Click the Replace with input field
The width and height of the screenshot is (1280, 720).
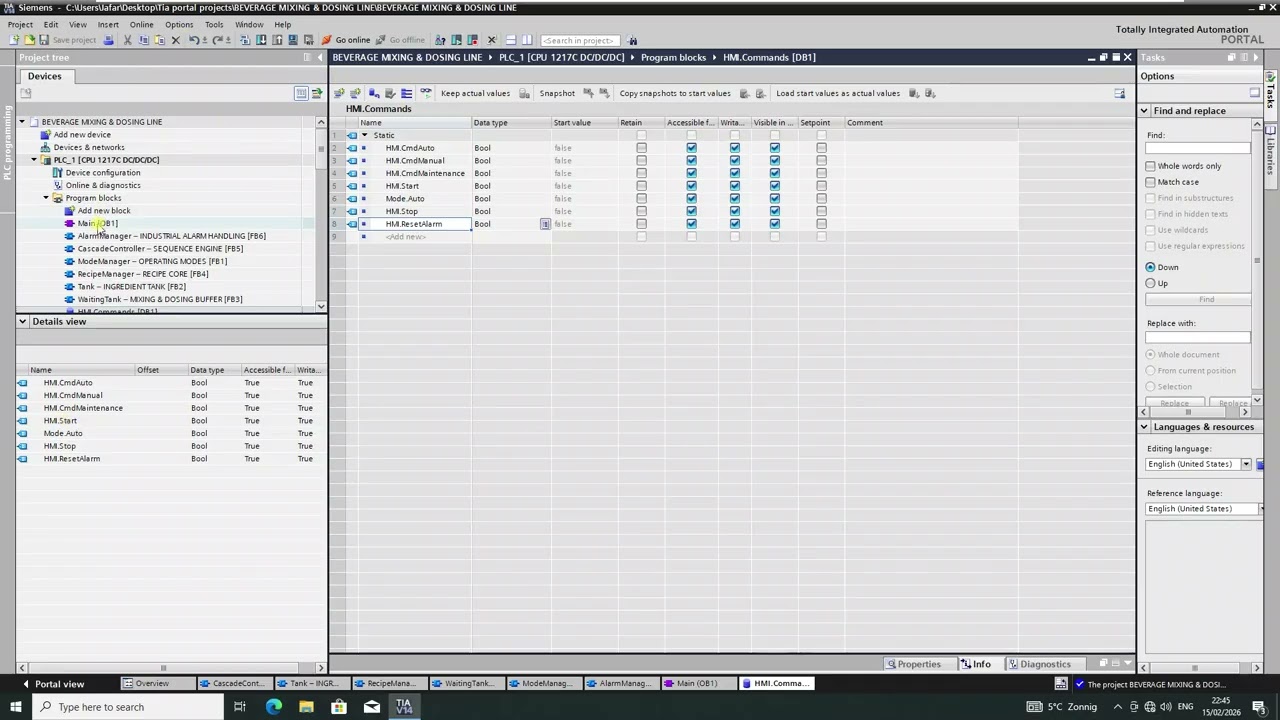(x=1198, y=337)
